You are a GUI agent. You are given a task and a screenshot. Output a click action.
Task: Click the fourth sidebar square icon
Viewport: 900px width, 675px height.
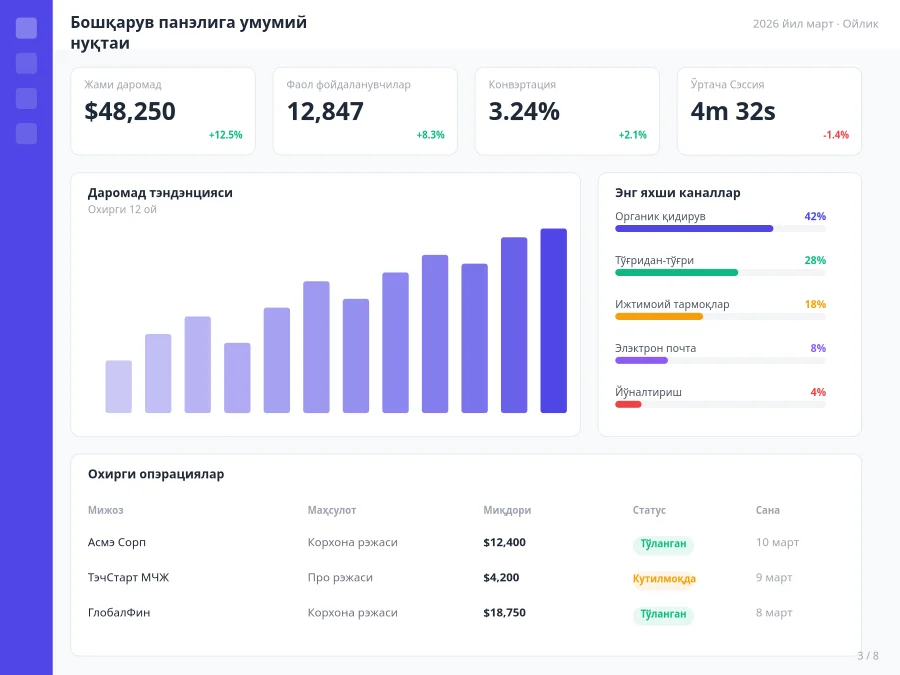[26, 133]
